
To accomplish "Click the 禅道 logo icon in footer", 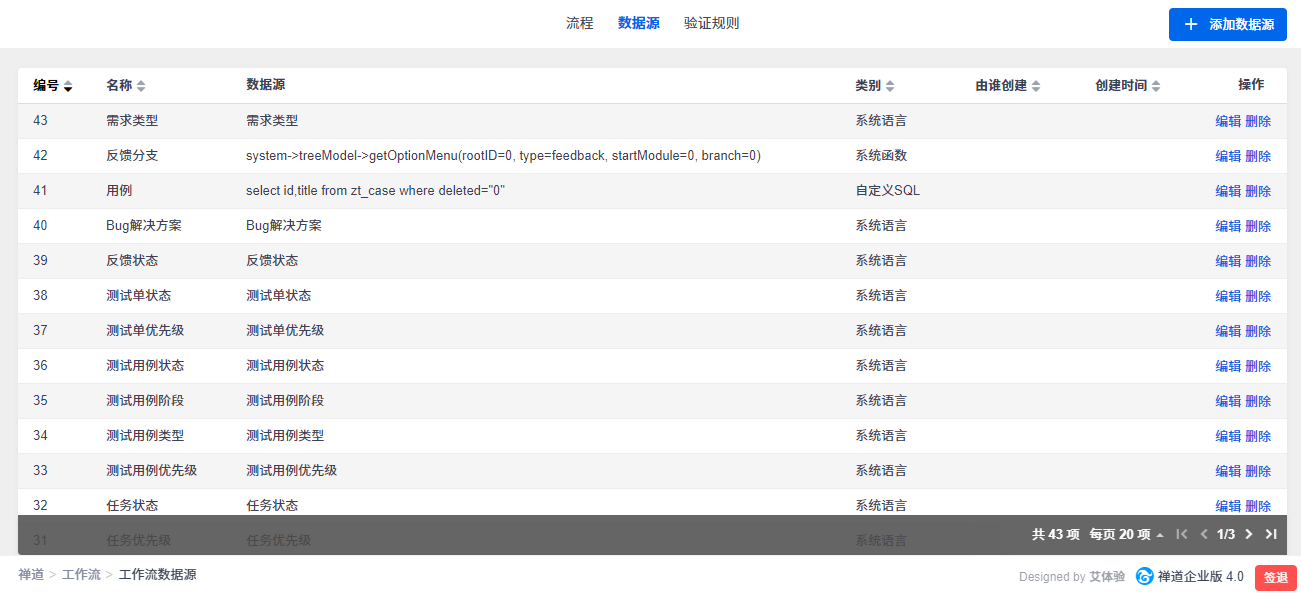I will pyautogui.click(x=1144, y=576).
